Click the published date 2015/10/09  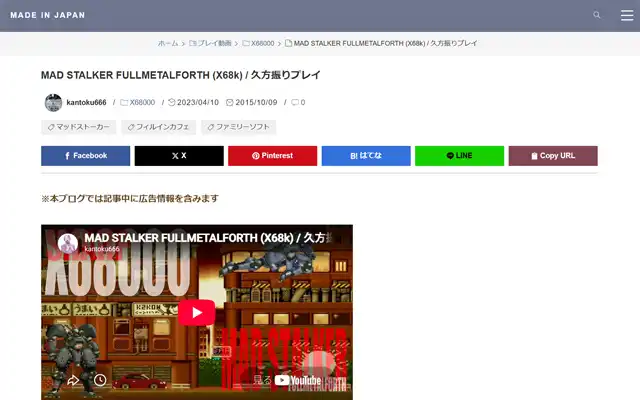click(x=252, y=102)
